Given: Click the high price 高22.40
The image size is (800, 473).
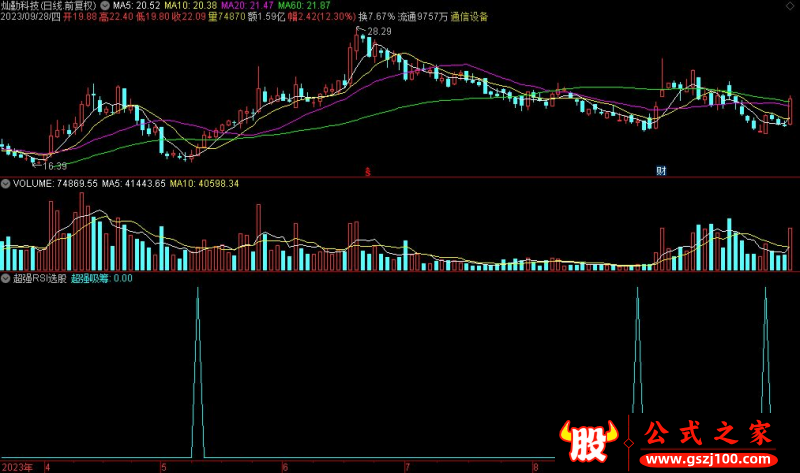Looking at the screenshot, I should (116, 17).
